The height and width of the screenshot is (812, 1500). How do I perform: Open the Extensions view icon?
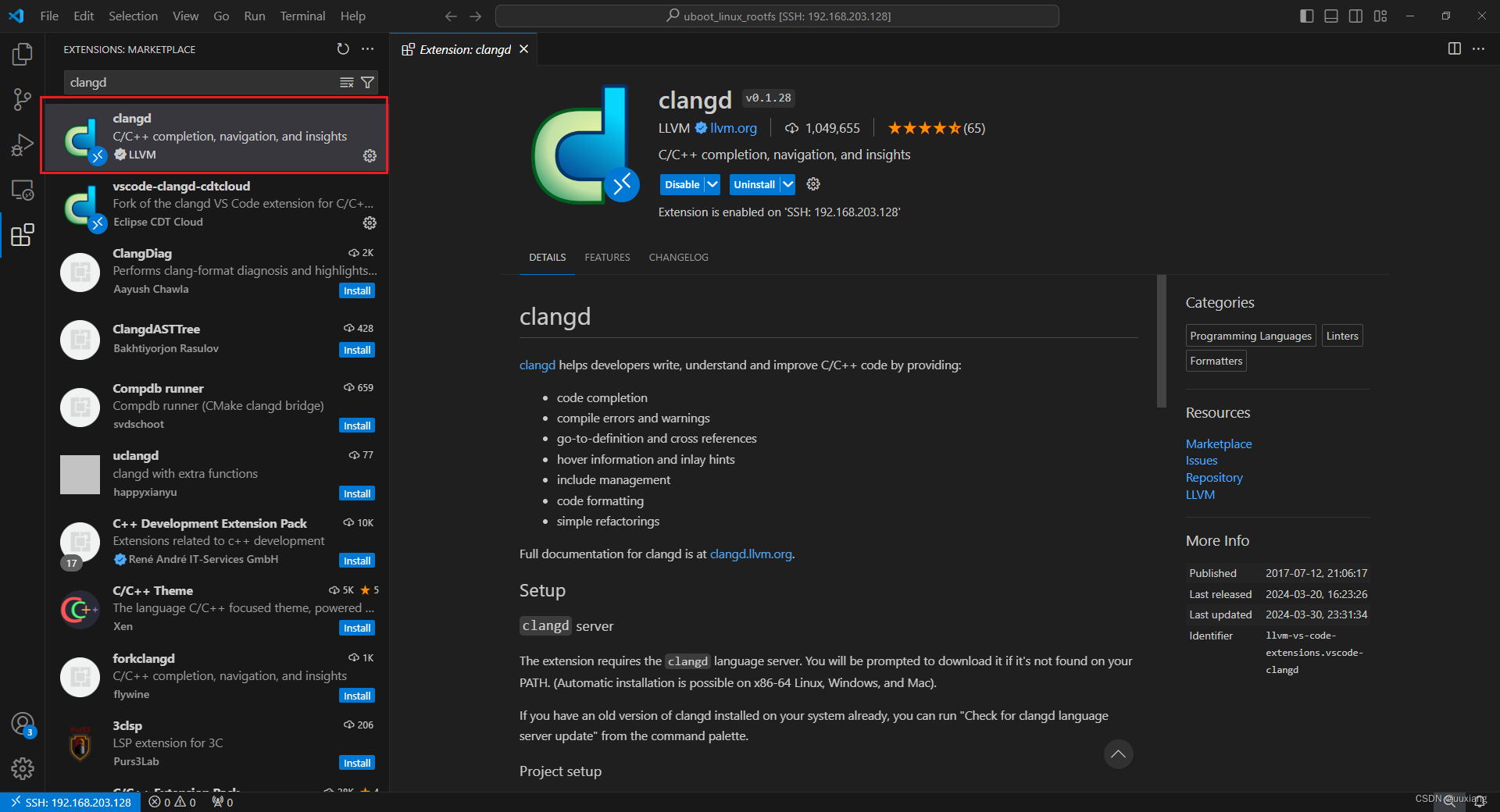[23, 235]
